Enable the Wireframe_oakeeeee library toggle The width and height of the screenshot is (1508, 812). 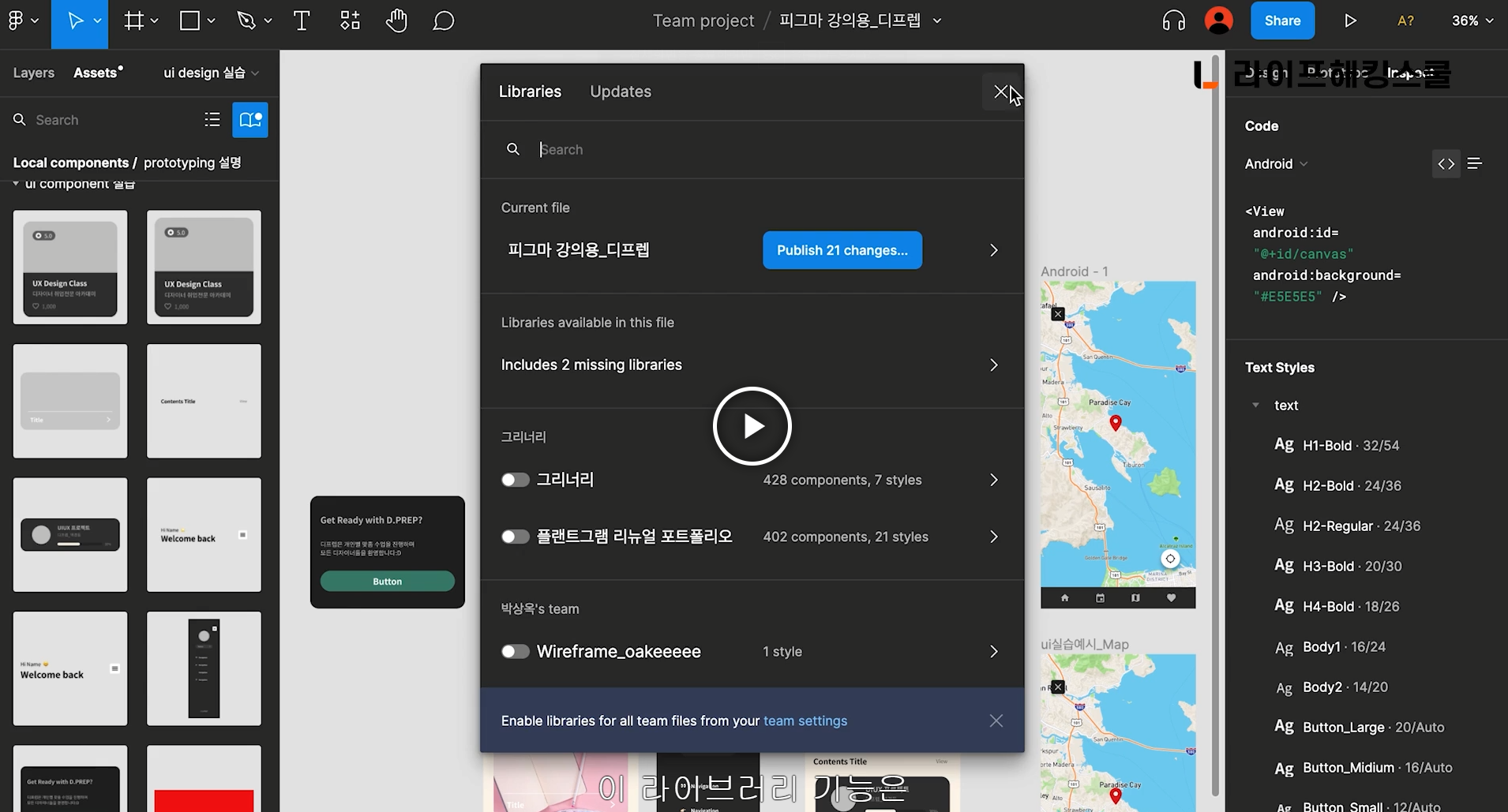click(516, 651)
